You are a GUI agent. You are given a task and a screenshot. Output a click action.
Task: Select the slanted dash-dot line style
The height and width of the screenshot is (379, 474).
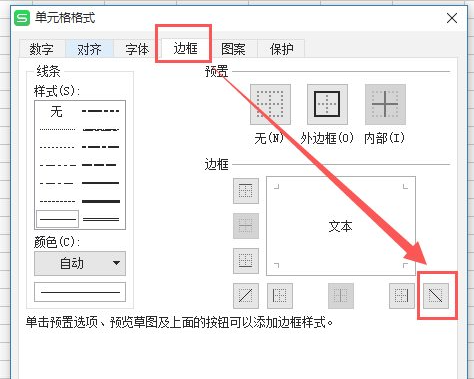101,129
